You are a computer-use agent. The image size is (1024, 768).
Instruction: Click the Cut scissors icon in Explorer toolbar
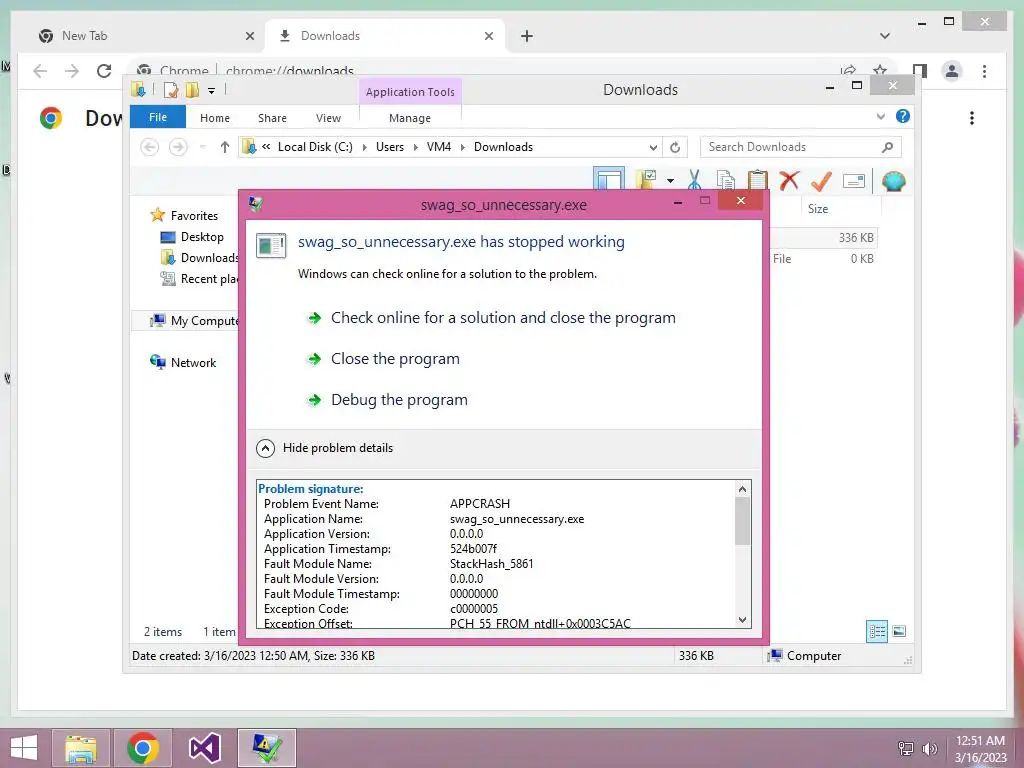(x=694, y=180)
